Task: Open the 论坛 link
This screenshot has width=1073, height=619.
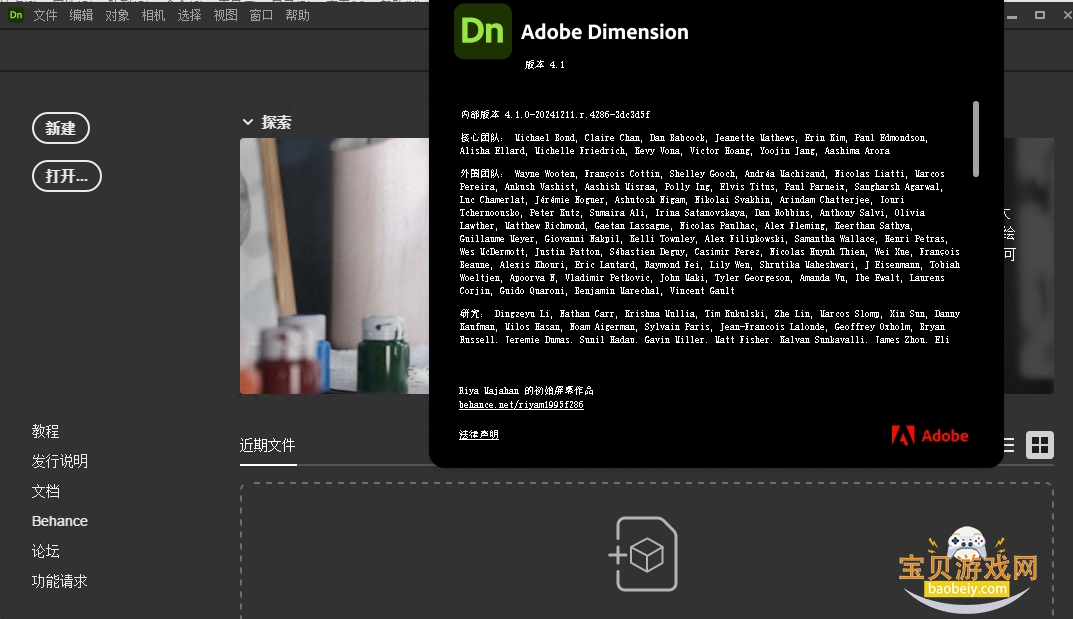Action: [45, 551]
